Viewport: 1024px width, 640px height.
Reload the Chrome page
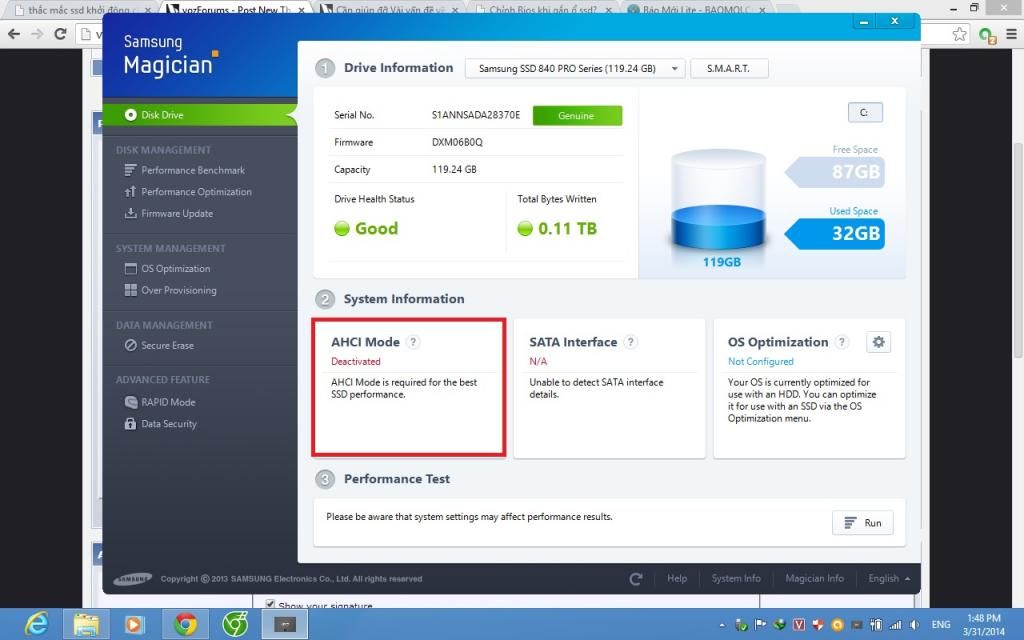click(60, 34)
